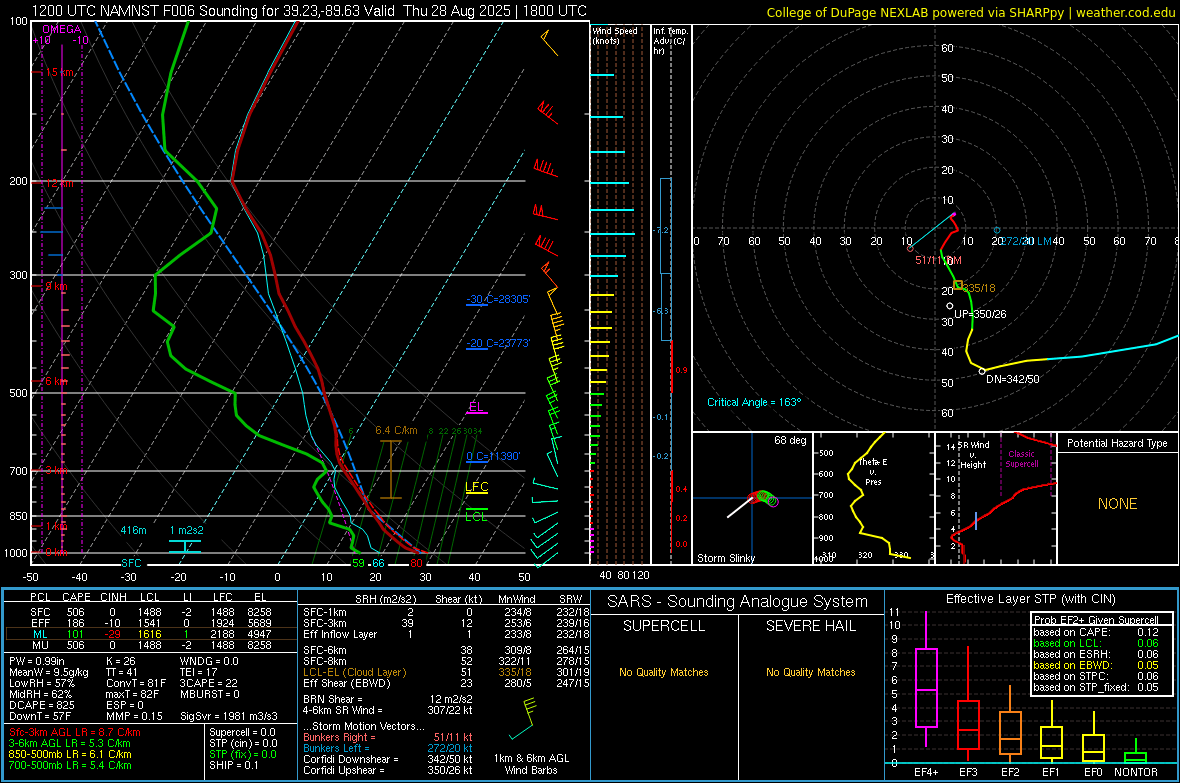Click the '1 m2s2' SRH label
The image size is (1180, 783).
[186, 530]
